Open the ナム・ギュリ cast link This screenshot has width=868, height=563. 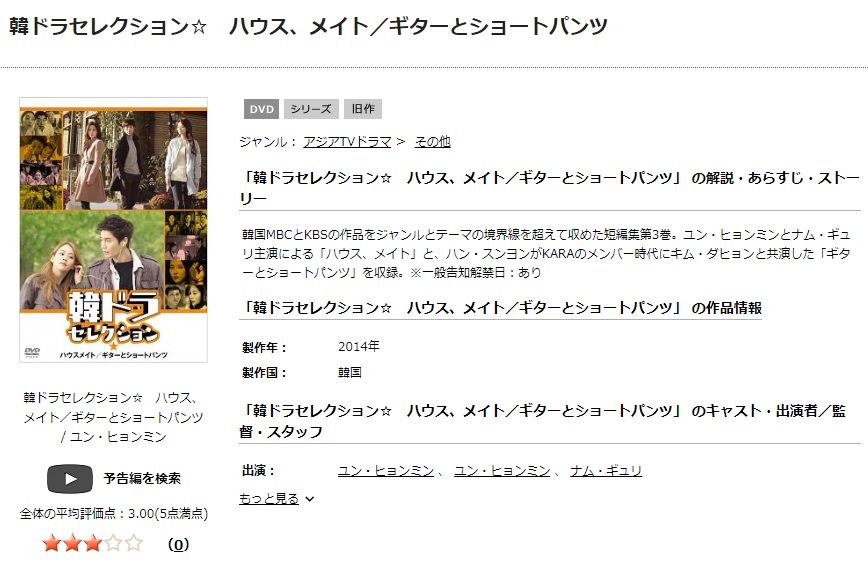pyautogui.click(x=606, y=471)
